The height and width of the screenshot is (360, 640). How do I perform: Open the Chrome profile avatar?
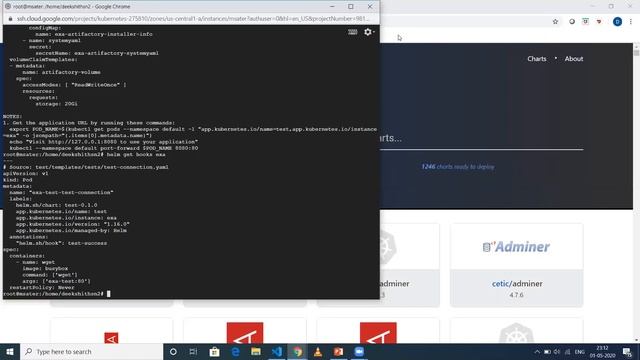[x=617, y=22]
